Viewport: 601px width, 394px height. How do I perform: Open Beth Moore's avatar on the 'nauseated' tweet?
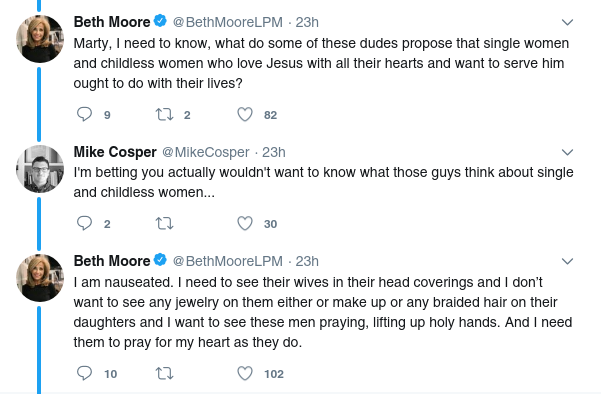[40, 278]
